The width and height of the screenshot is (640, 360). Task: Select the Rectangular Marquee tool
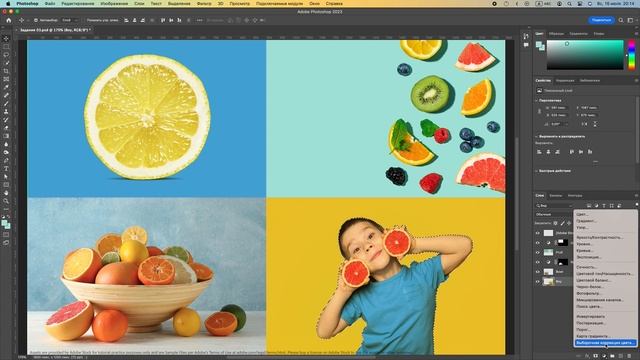[6, 47]
